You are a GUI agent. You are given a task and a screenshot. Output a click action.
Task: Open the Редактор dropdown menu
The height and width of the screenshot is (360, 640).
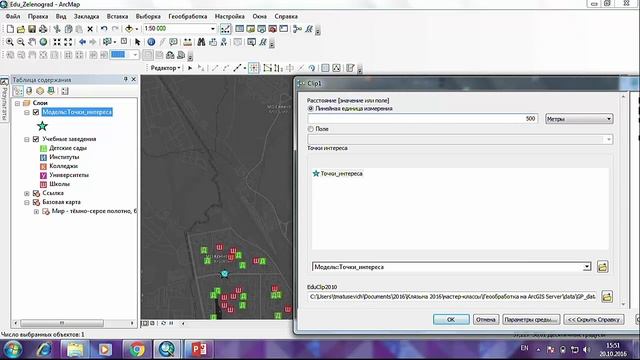[165, 68]
